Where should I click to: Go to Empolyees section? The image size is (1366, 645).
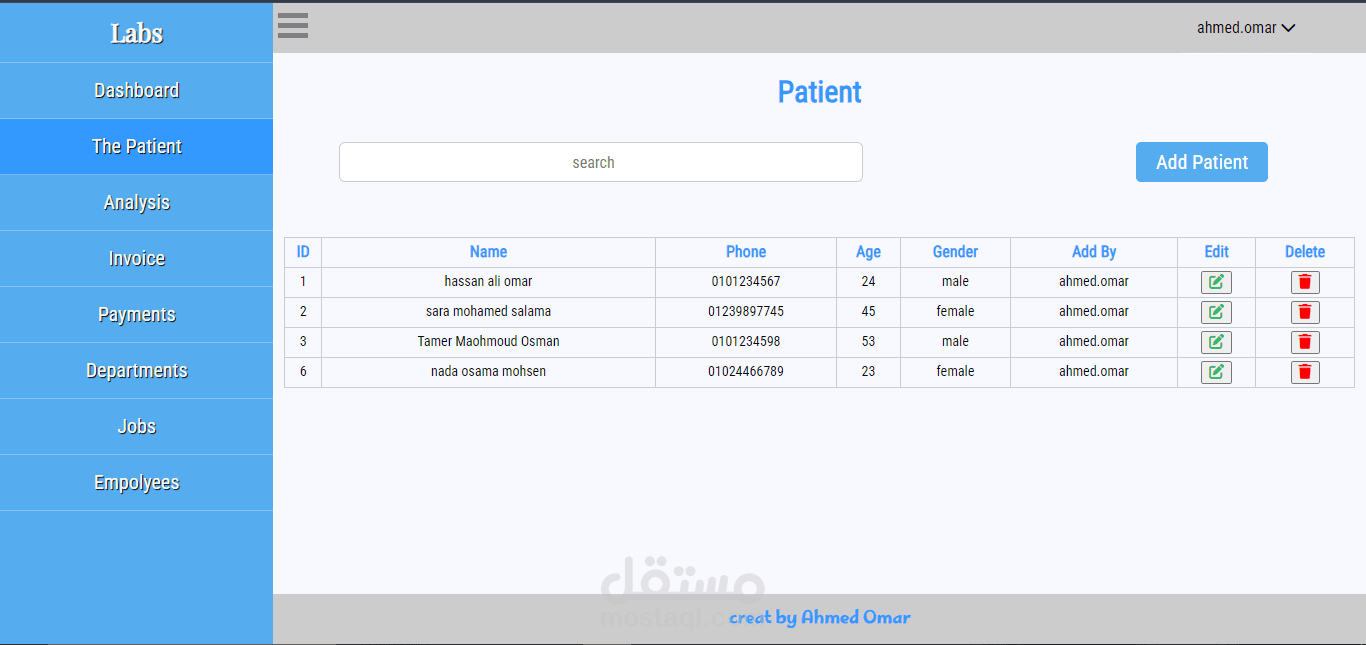137,483
